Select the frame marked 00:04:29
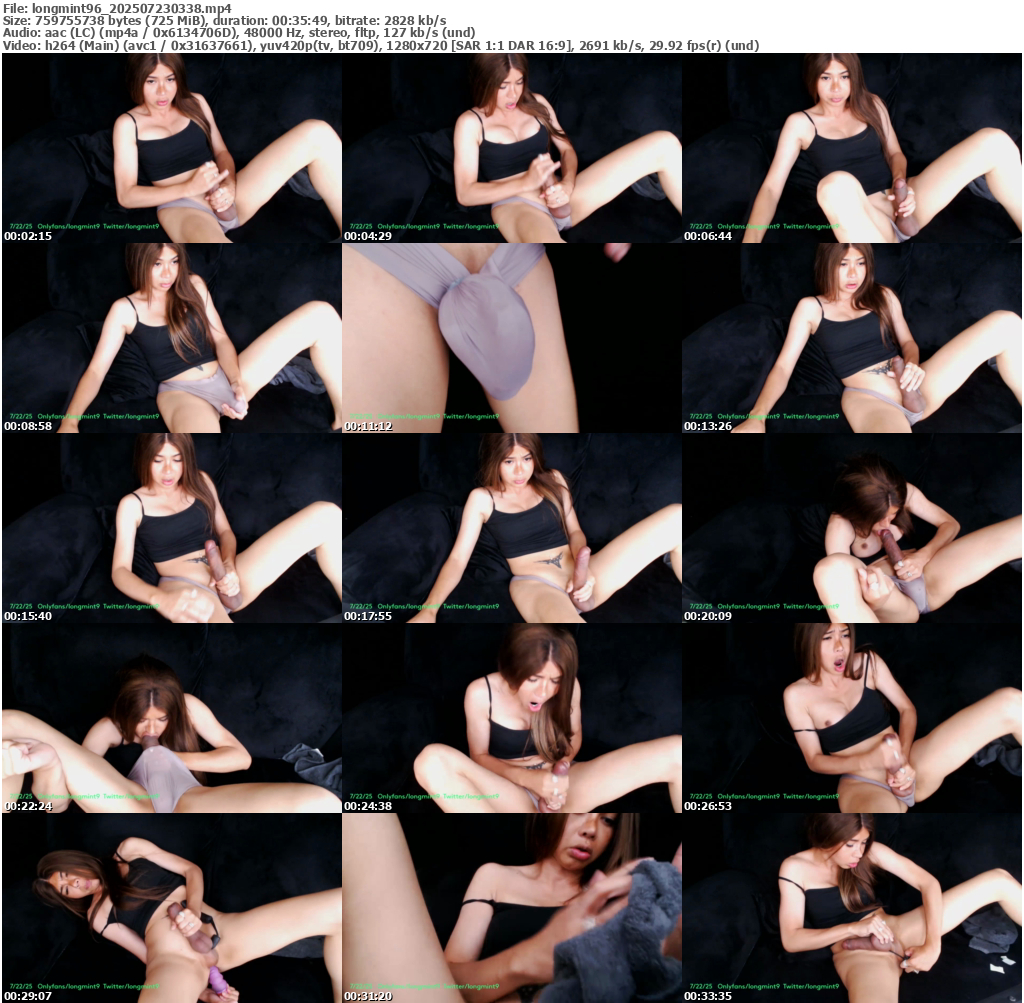The image size is (1024, 1003). coord(511,148)
